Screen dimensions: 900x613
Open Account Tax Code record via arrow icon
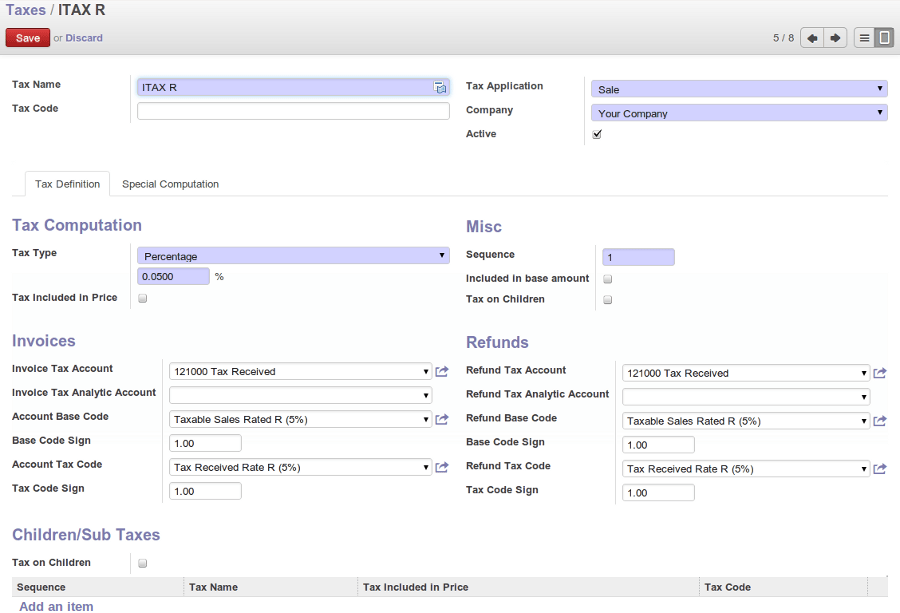(x=442, y=468)
